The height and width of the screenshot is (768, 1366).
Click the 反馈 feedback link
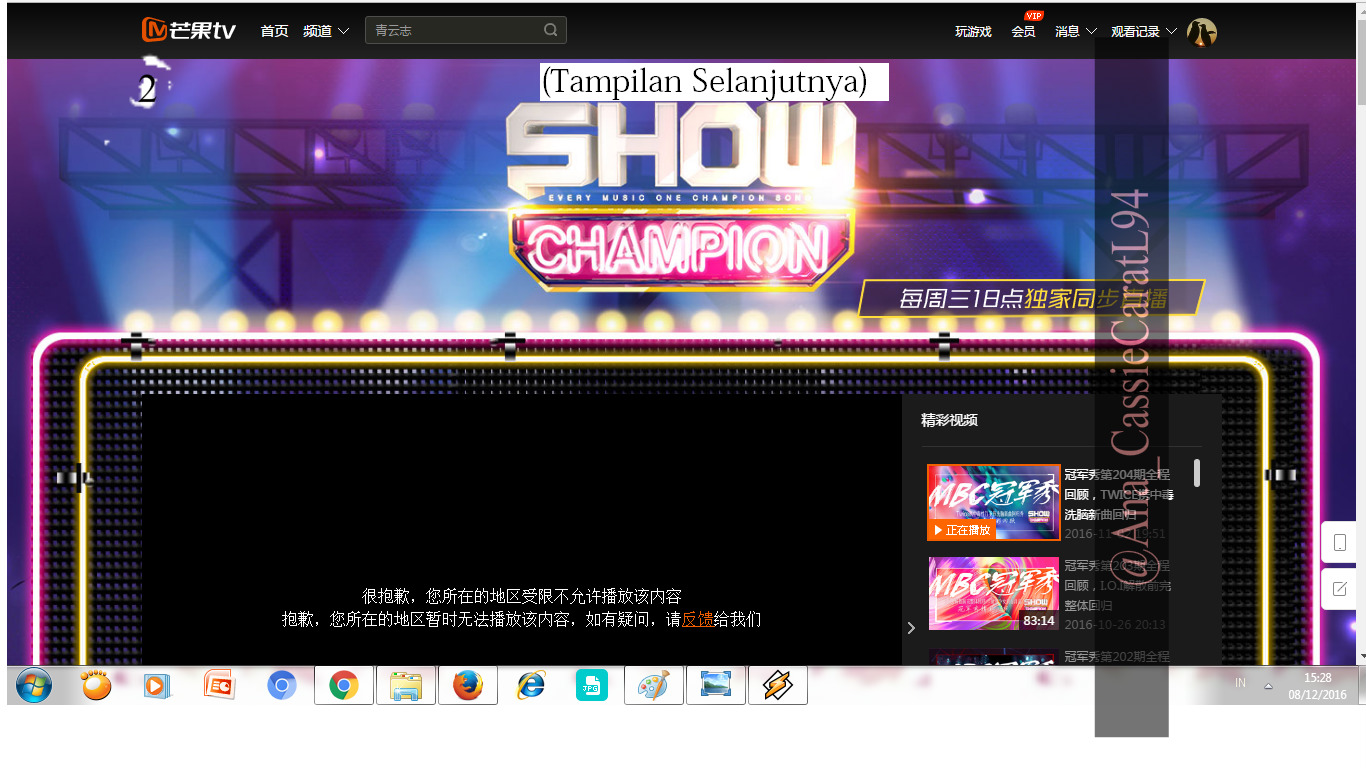pos(697,620)
